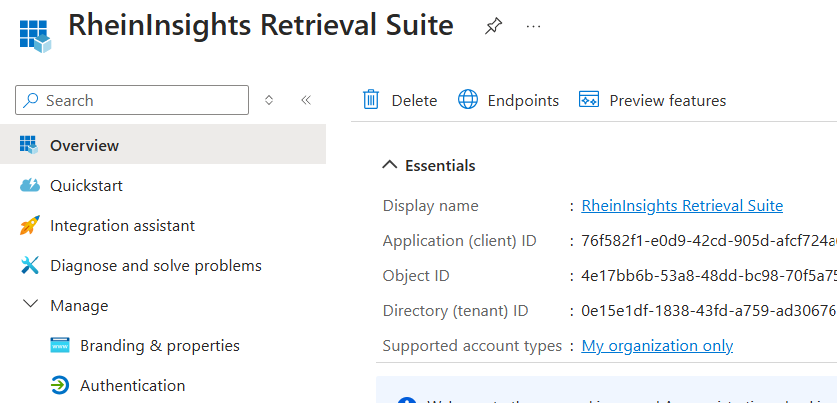837x403 pixels.
Task: Open My organization only link
Action: (657, 345)
